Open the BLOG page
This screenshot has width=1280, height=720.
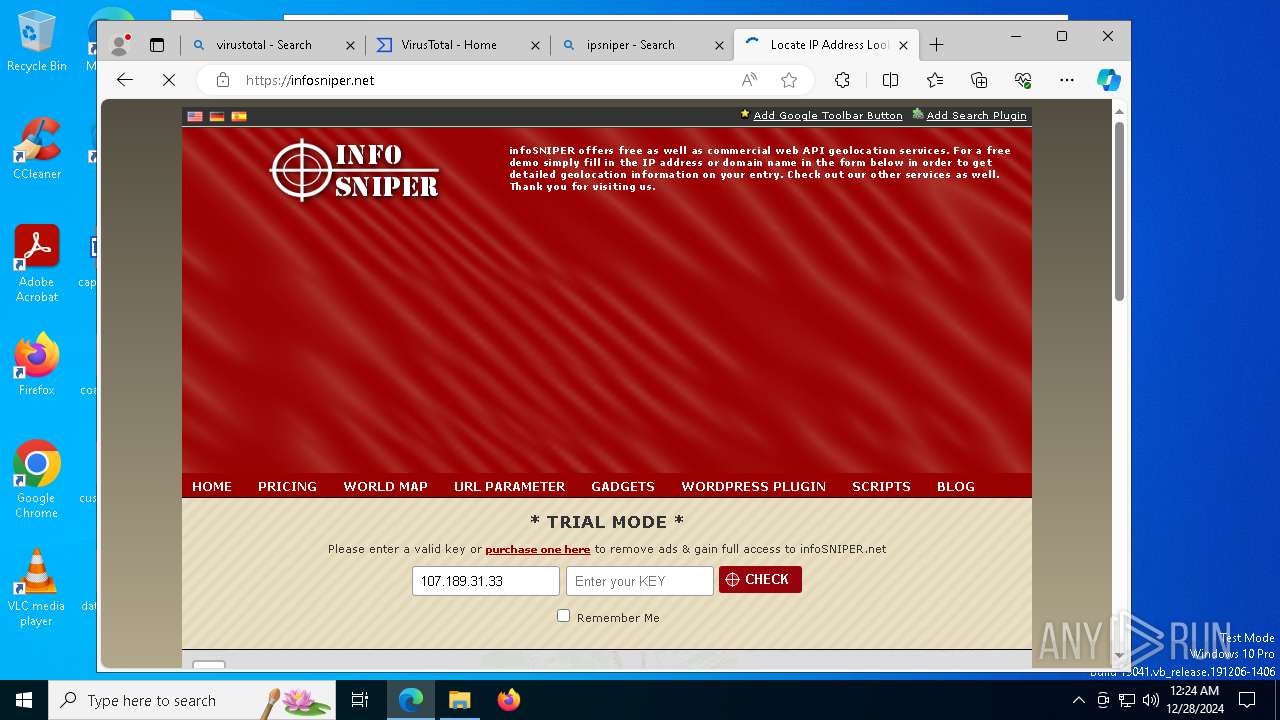tap(956, 486)
